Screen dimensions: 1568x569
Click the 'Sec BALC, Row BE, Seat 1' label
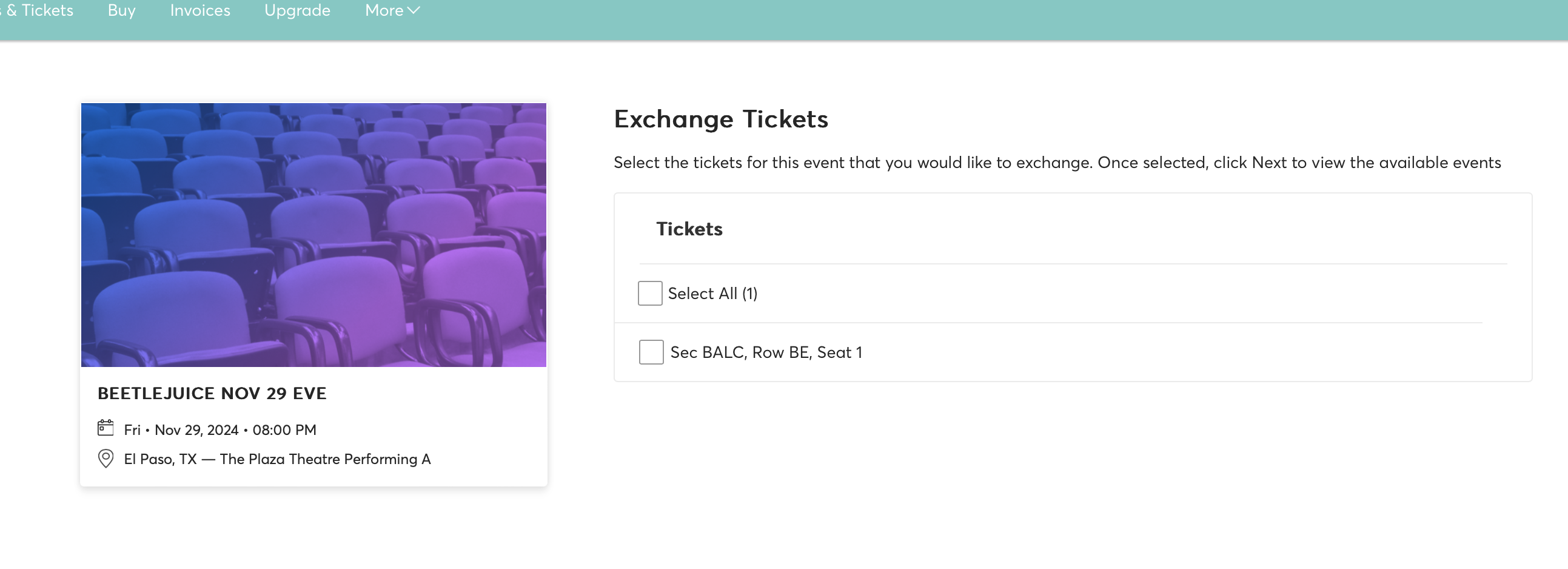click(x=766, y=352)
